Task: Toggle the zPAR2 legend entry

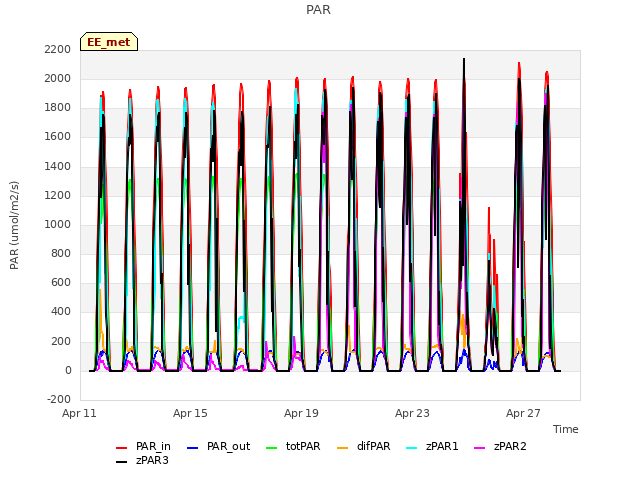Action: (500, 447)
